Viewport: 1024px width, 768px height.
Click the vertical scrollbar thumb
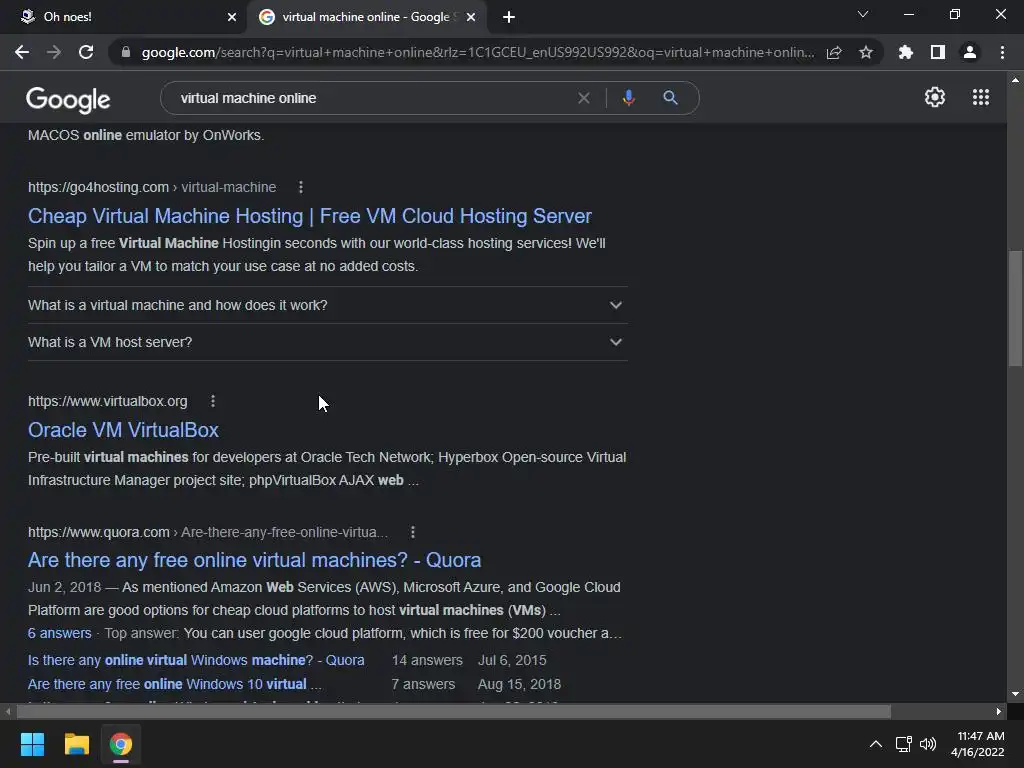[1015, 308]
